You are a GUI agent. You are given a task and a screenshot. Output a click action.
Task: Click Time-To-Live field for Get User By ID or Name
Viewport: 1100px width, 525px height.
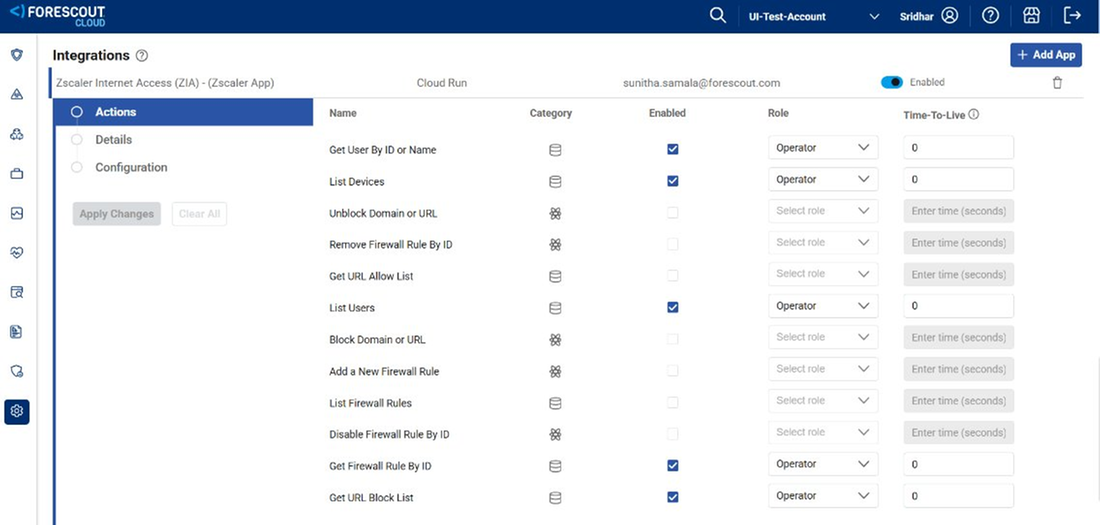(x=958, y=148)
